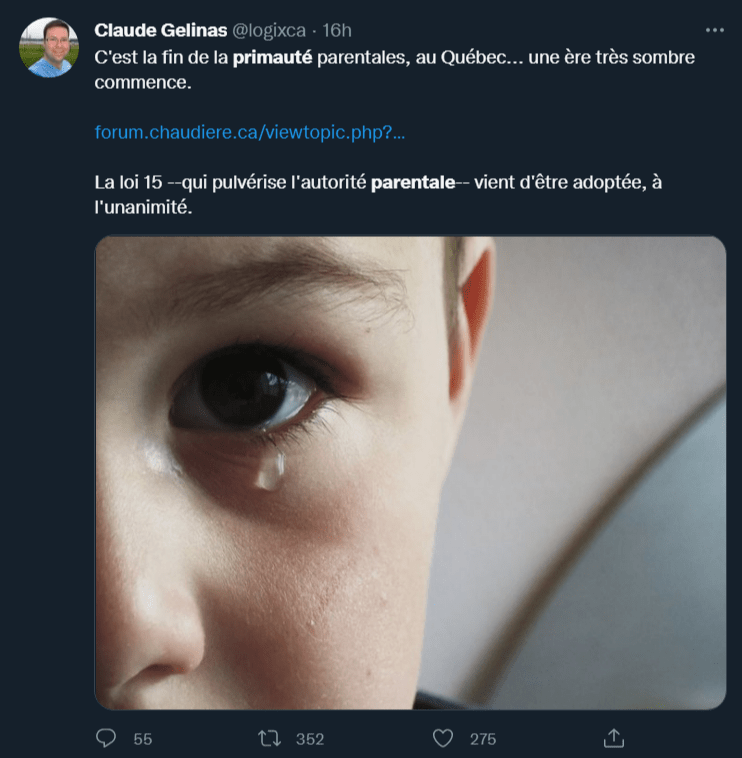The height and width of the screenshot is (758, 742).
Task: Retweet this post using the retweet icon
Action: pos(269,738)
